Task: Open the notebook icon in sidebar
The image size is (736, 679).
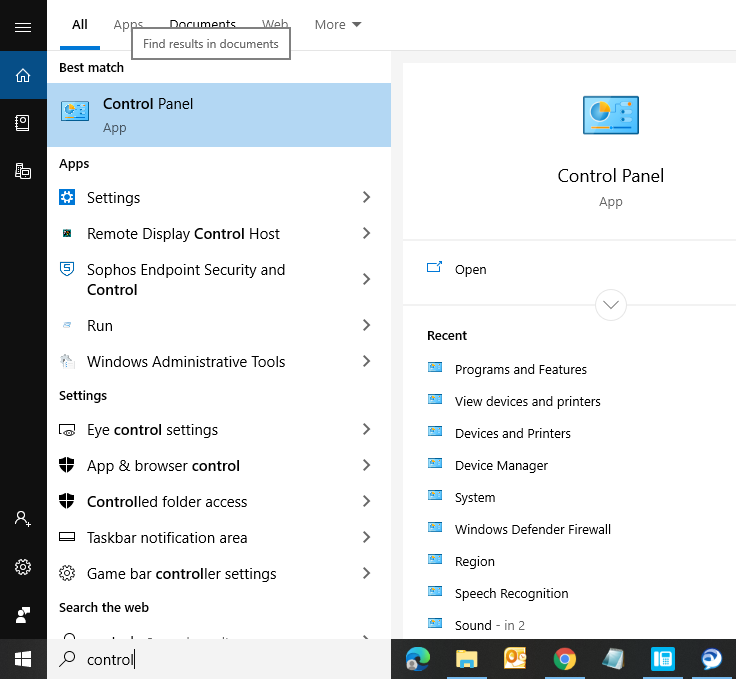Action: 23,123
